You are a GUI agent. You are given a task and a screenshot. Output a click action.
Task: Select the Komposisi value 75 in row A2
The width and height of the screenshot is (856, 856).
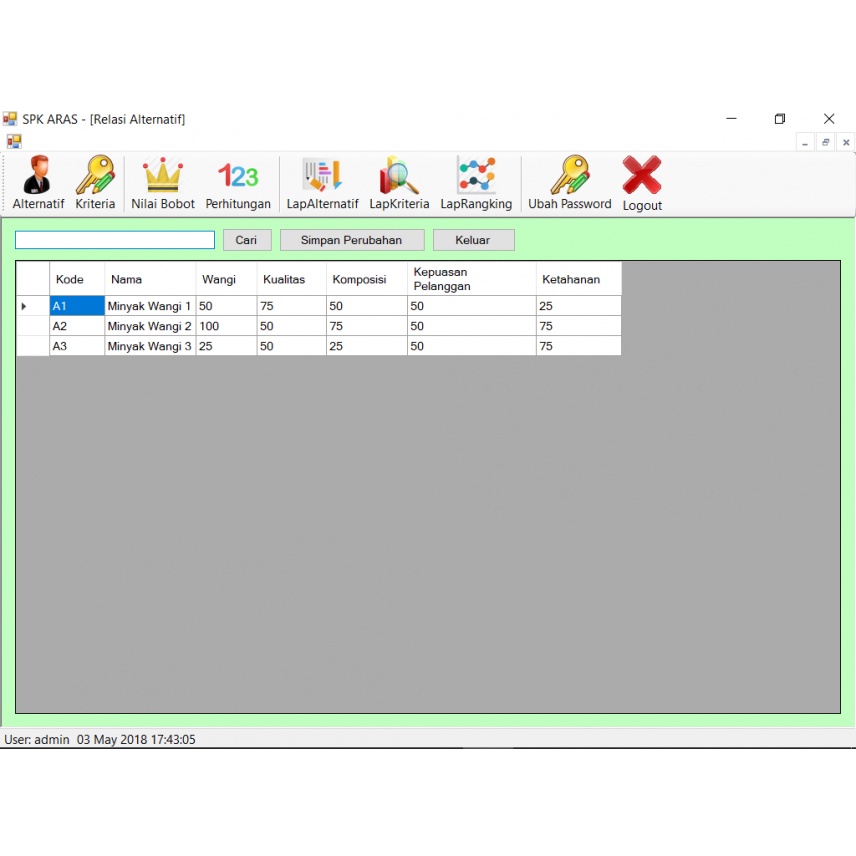[x=367, y=326]
